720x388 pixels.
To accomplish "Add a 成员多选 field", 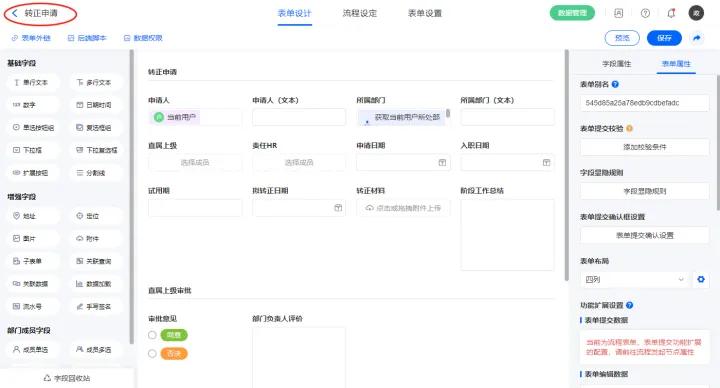I will 96,349.
